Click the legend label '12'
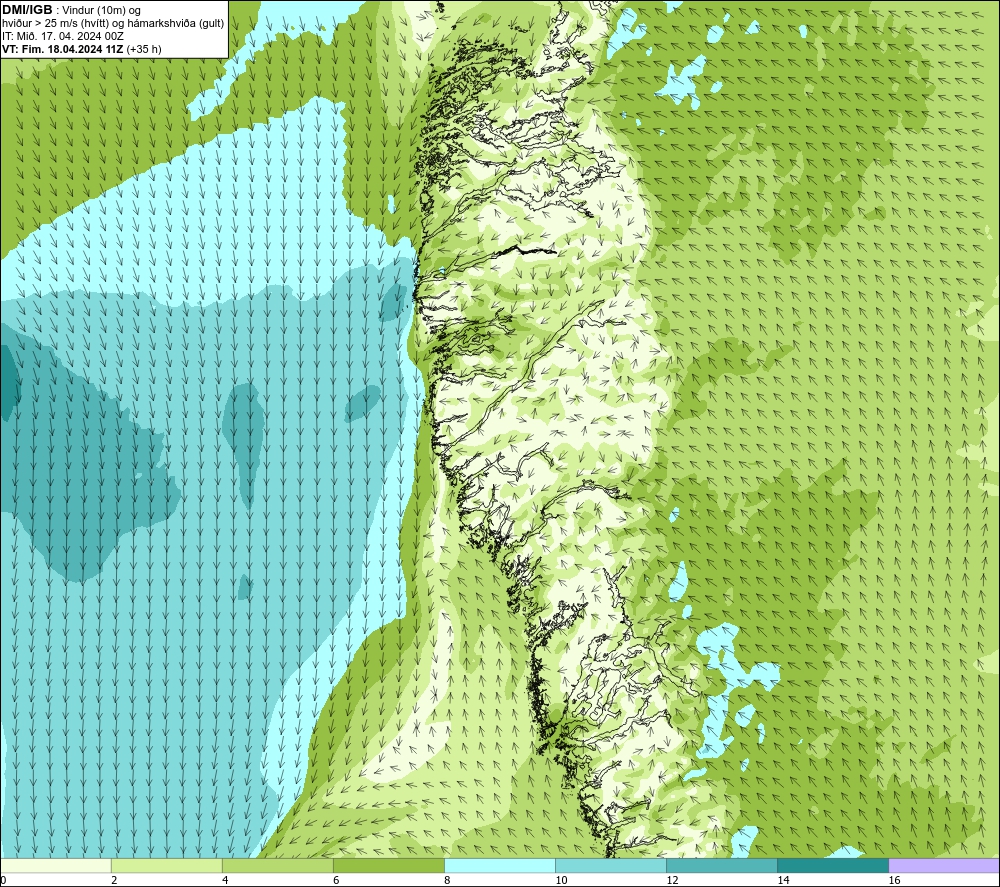The height and width of the screenshot is (887, 1000). [672, 880]
